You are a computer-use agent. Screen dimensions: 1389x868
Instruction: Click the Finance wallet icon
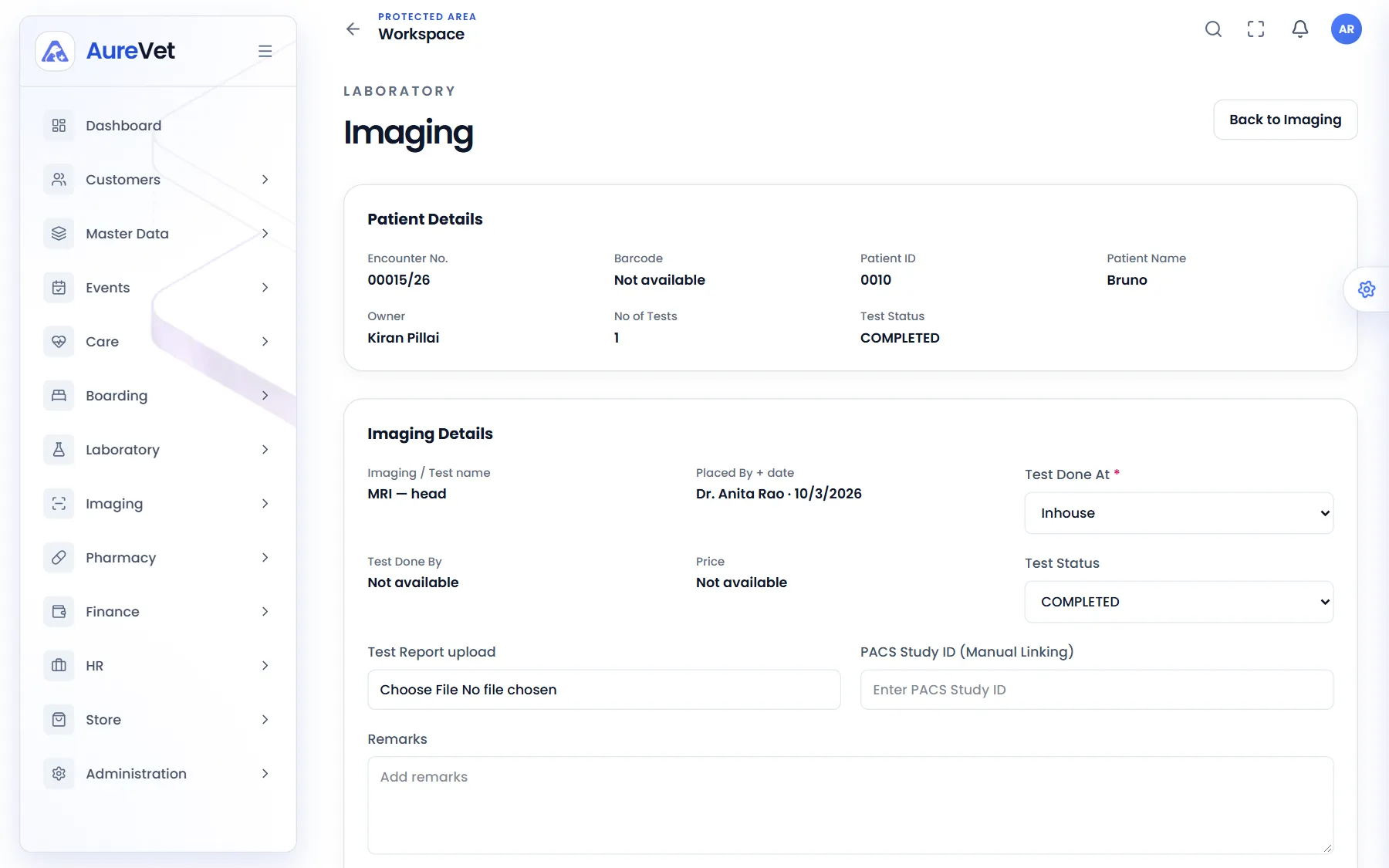pyautogui.click(x=59, y=612)
